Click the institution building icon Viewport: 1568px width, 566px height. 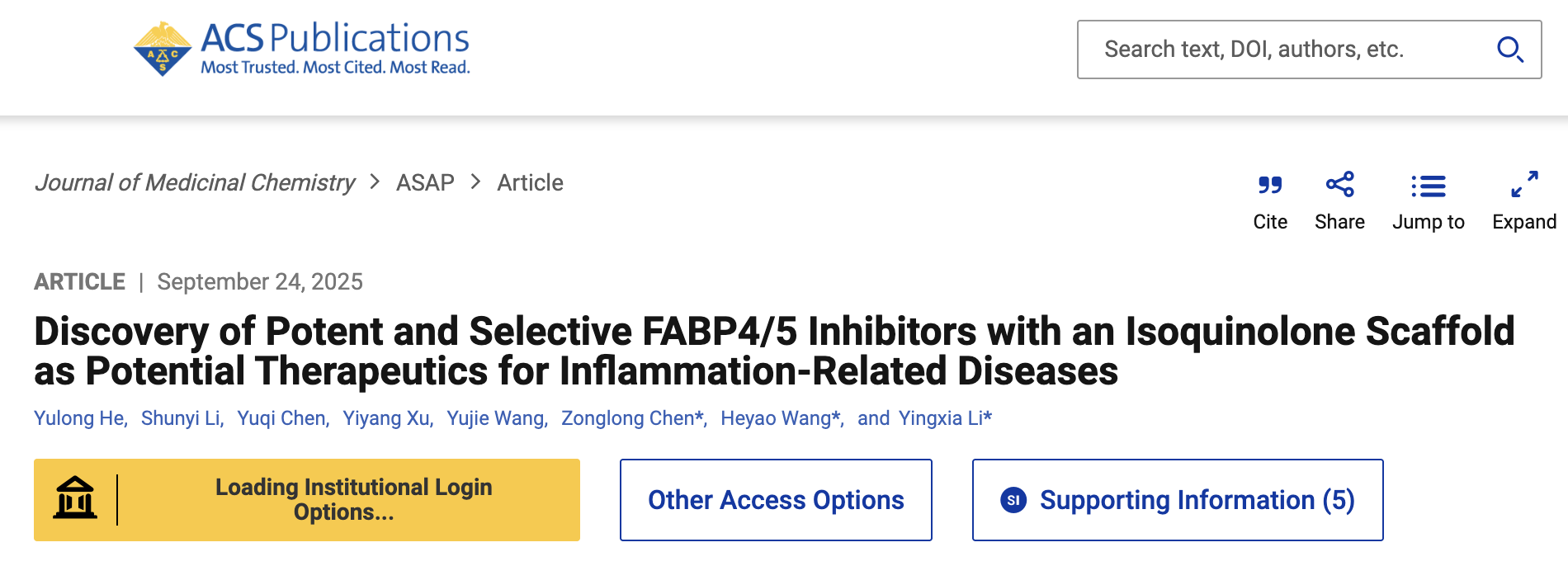(x=75, y=498)
